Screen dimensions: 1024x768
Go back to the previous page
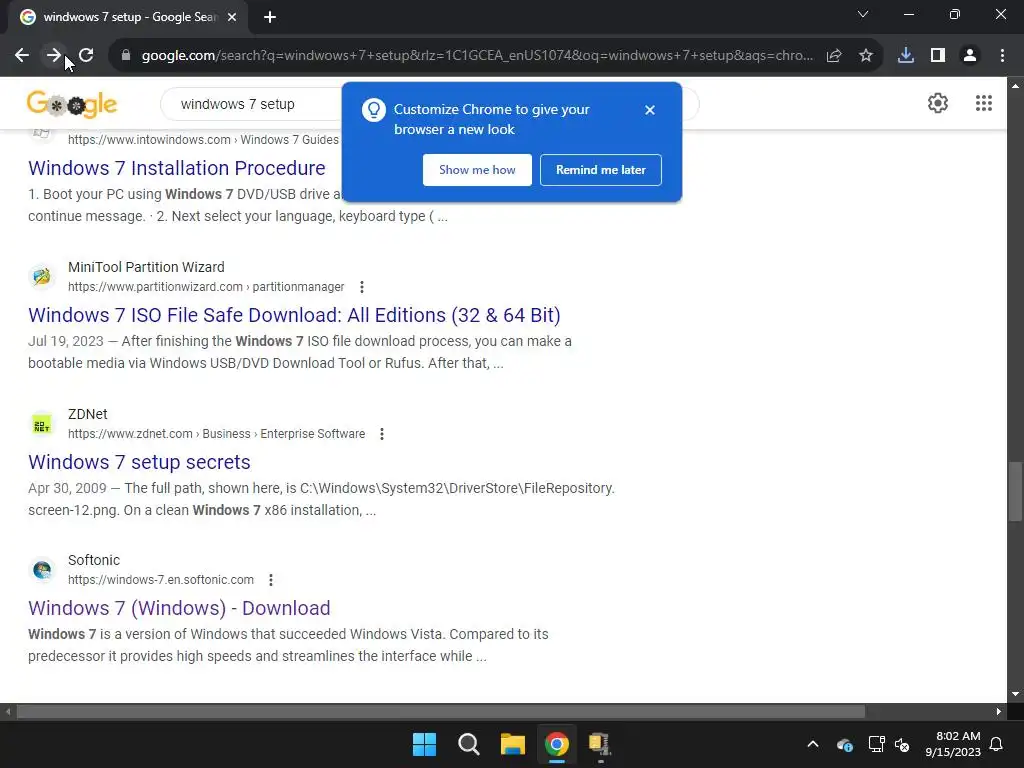[x=22, y=56]
